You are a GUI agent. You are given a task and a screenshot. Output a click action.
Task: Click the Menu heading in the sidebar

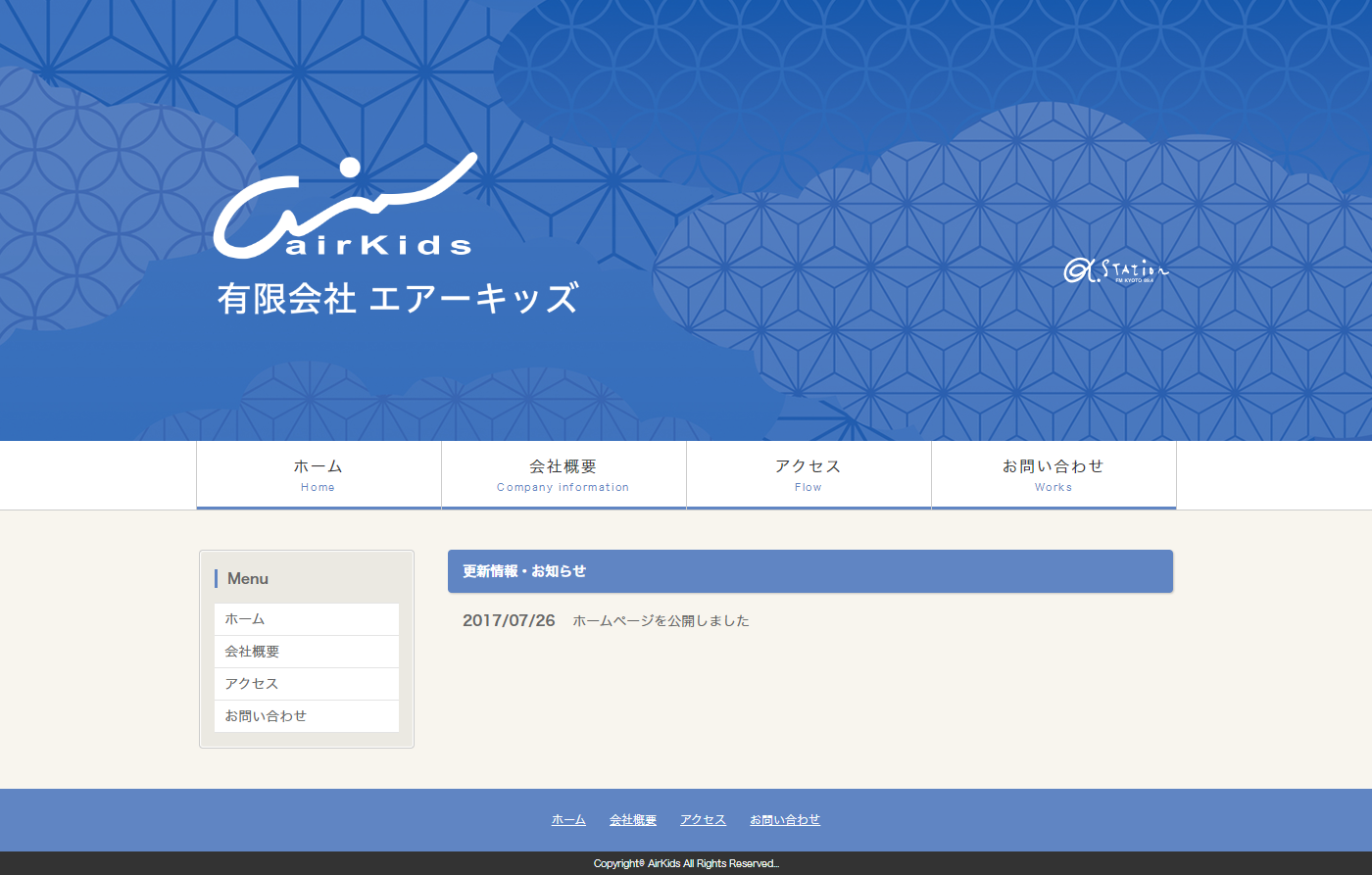point(248,579)
